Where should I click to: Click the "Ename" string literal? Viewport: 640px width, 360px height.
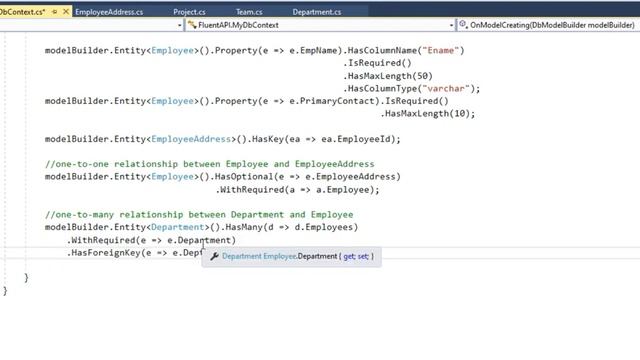(441, 51)
